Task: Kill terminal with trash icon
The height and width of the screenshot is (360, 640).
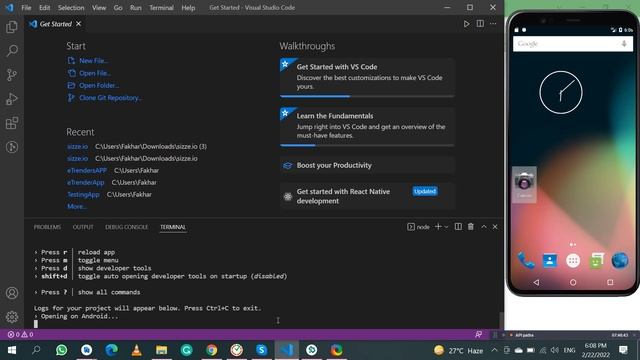Action: [471, 227]
